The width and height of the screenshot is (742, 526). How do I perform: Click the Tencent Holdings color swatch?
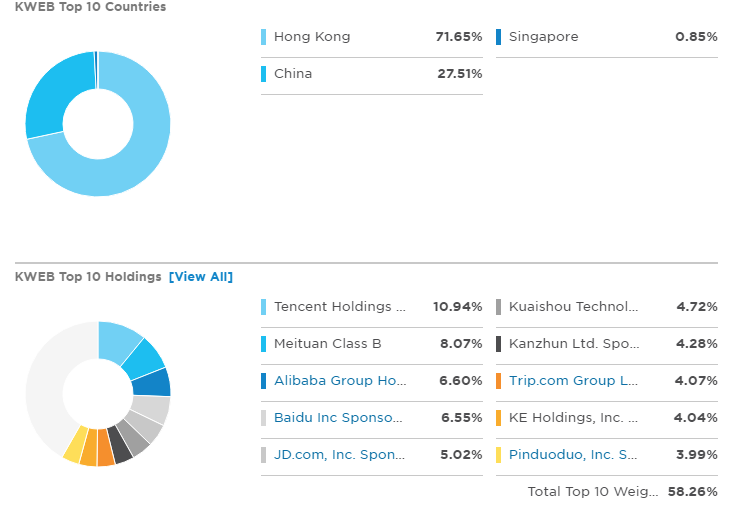[264, 307]
